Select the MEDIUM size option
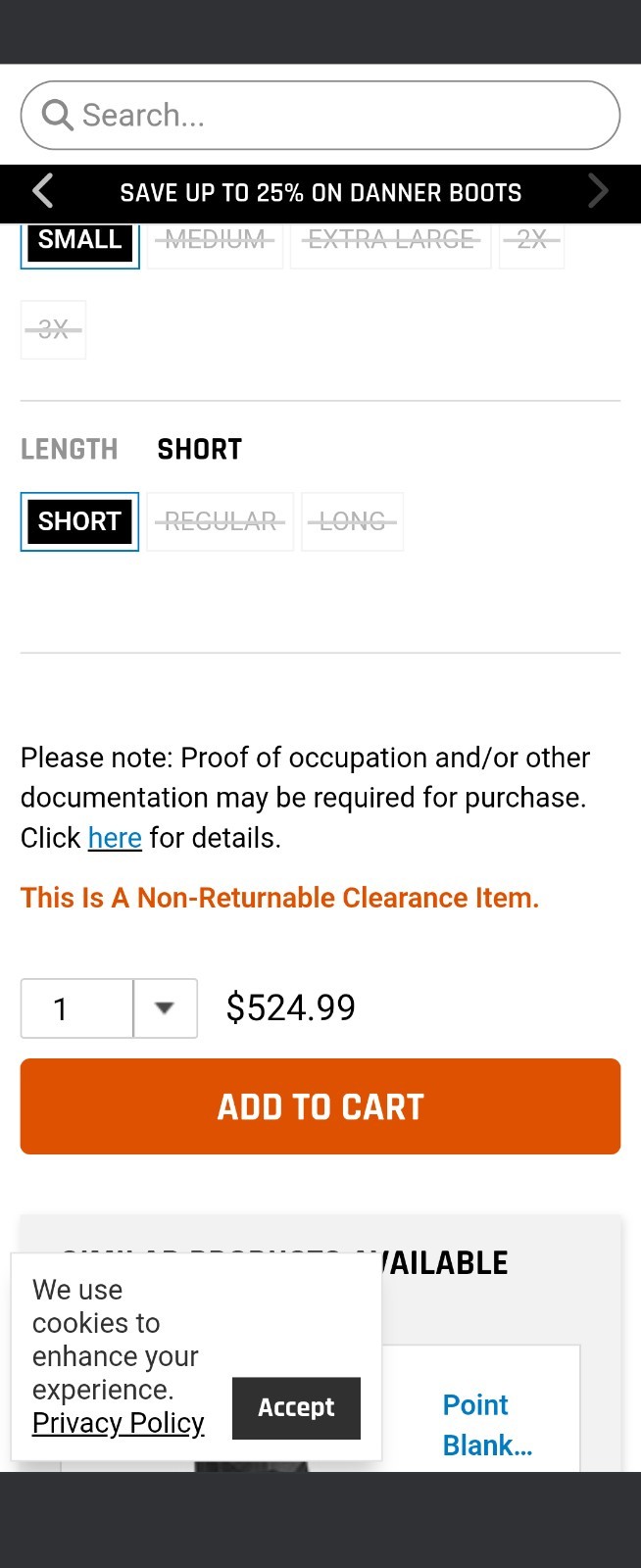641x1568 pixels. click(215, 242)
